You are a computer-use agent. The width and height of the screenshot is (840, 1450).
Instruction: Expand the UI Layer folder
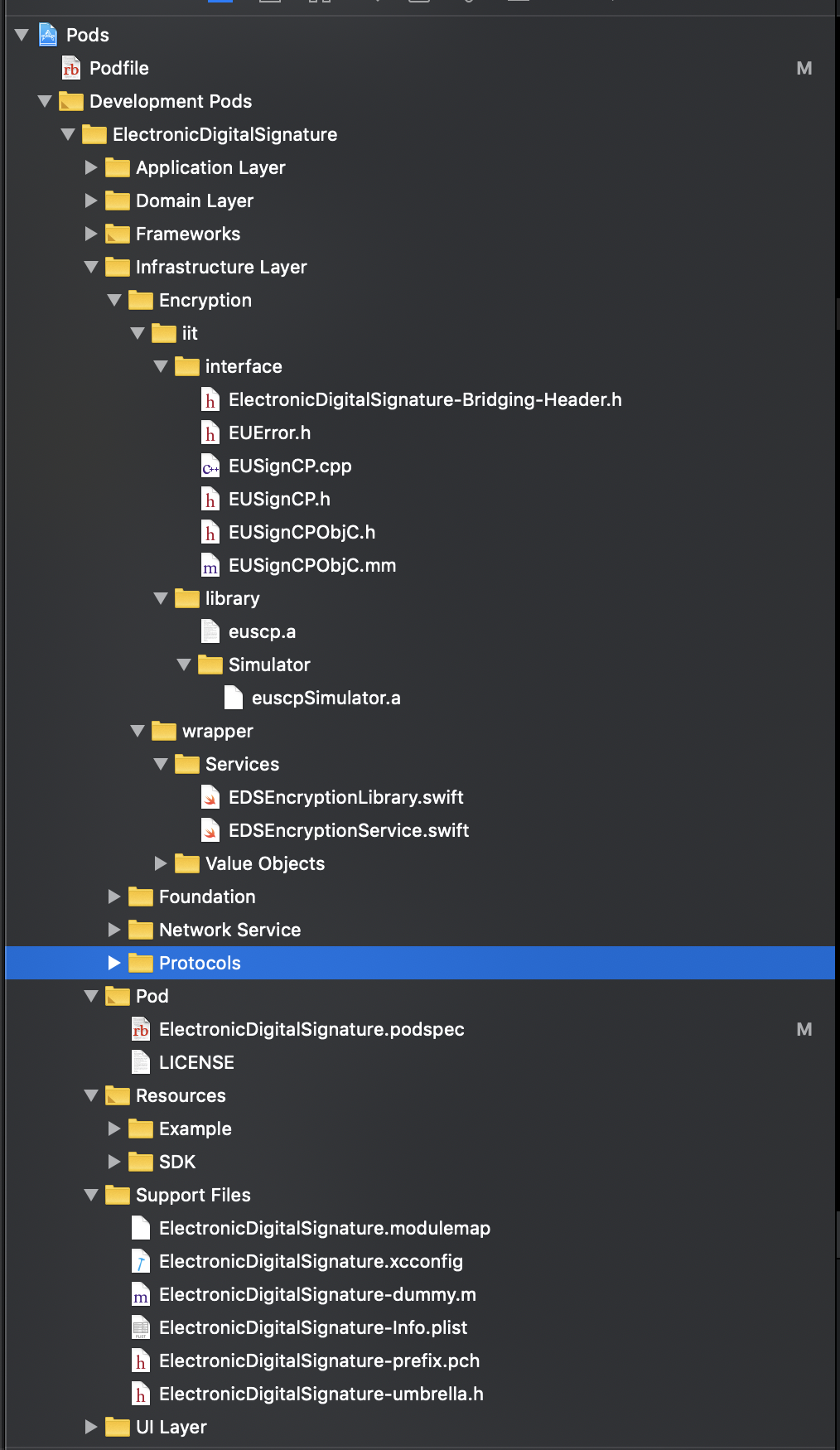pyautogui.click(x=91, y=1427)
